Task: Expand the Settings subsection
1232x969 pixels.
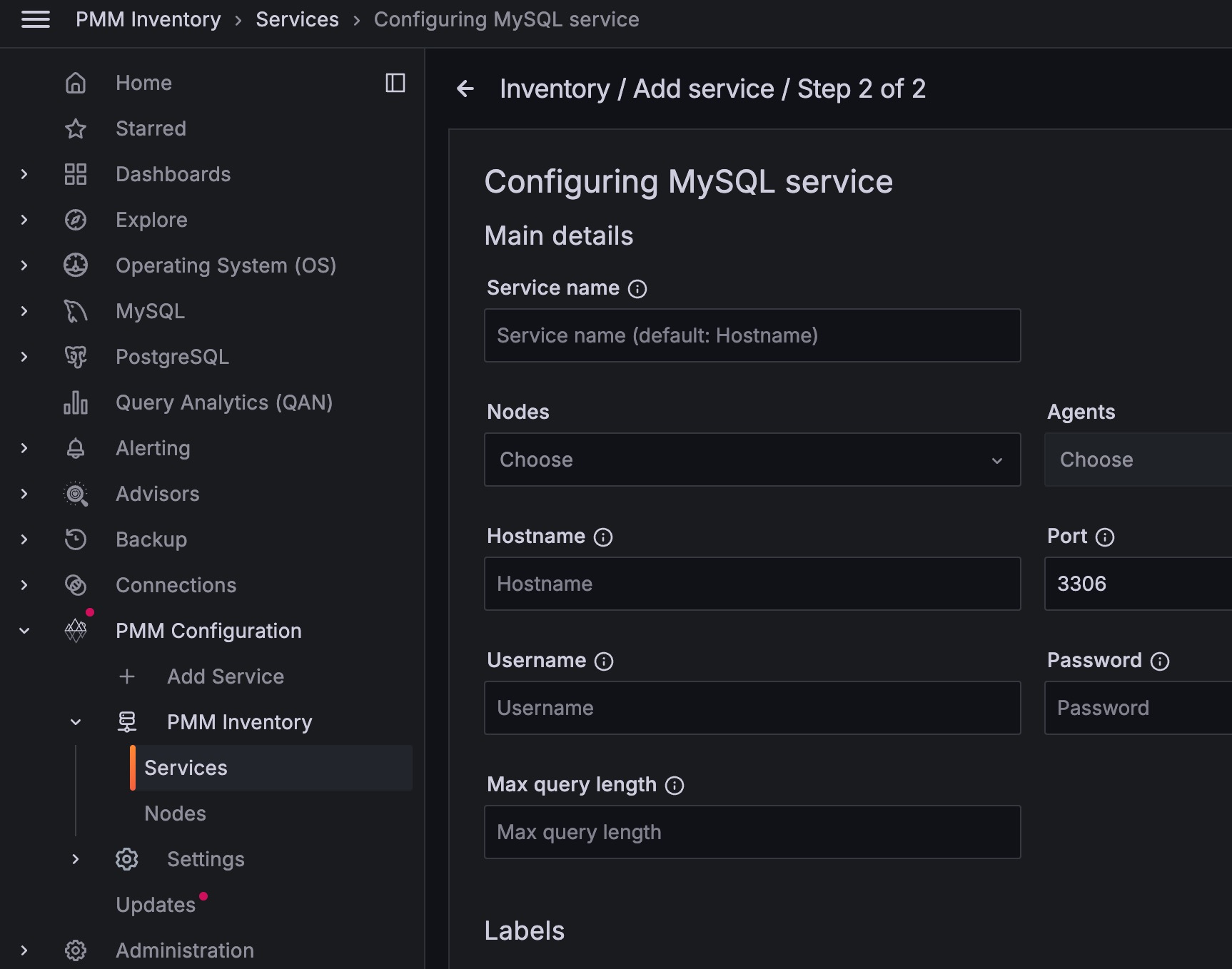Action: click(76, 859)
